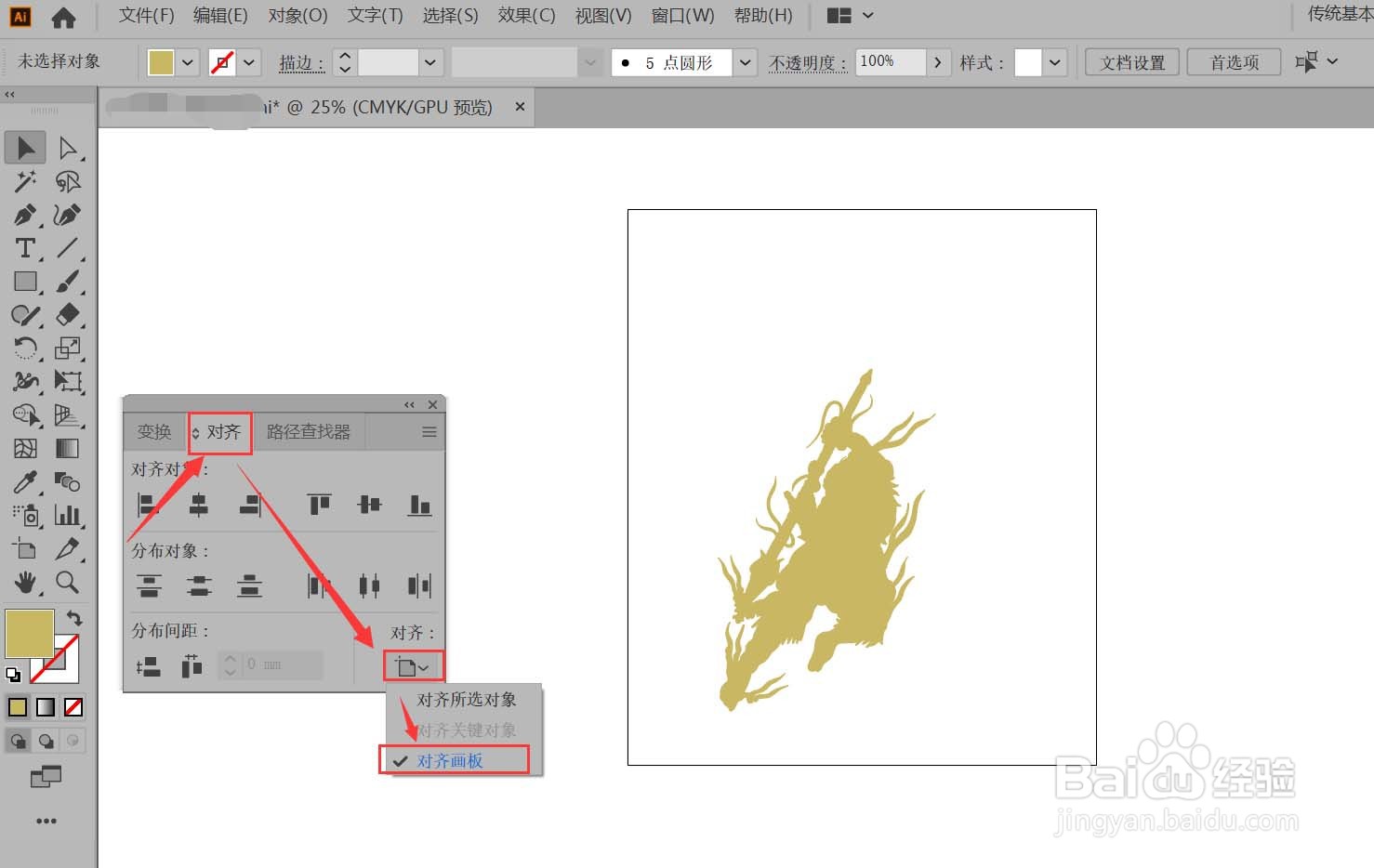Swap fill and stroke colors

(x=75, y=617)
